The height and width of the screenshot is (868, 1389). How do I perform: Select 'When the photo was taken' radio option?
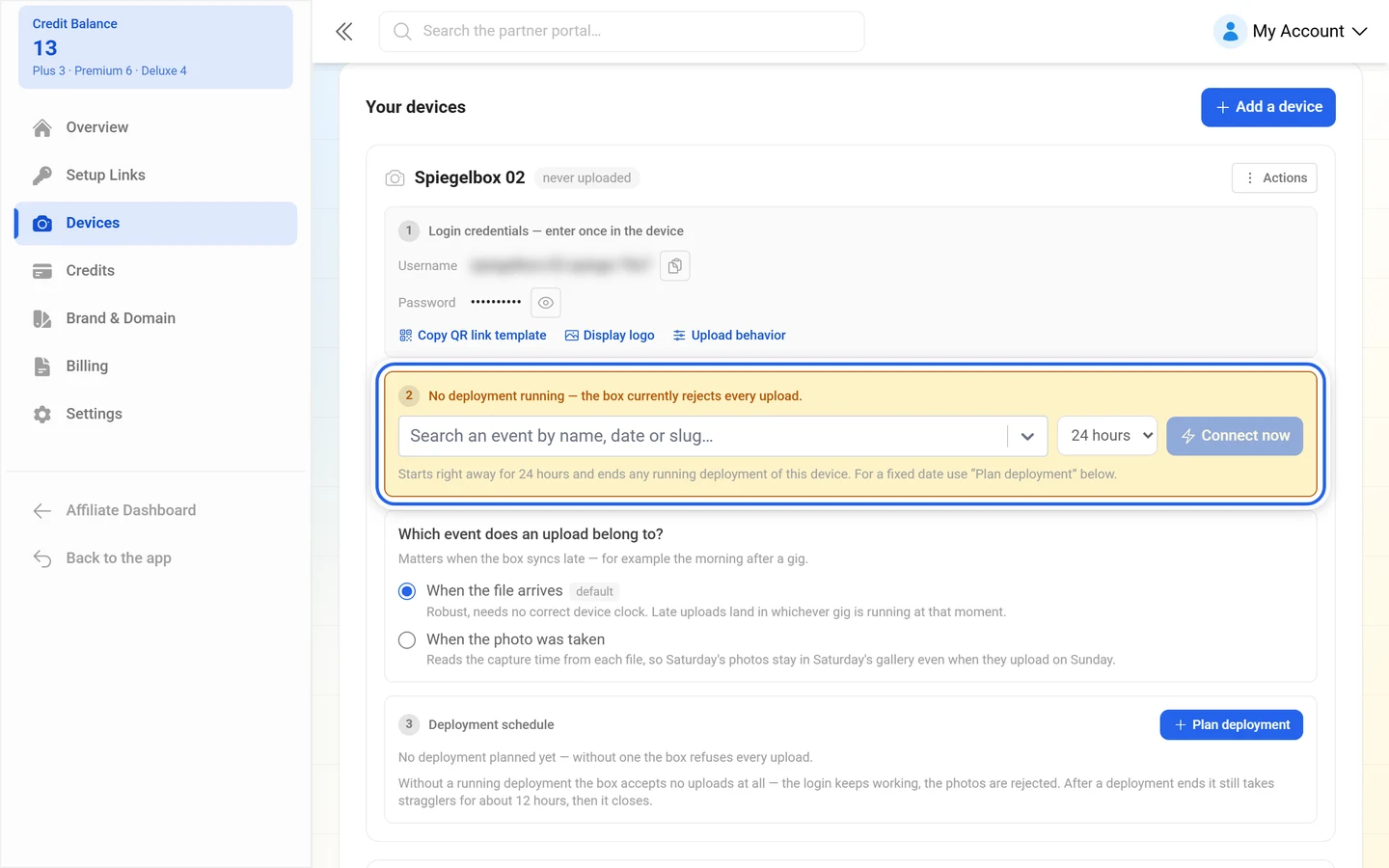click(407, 640)
